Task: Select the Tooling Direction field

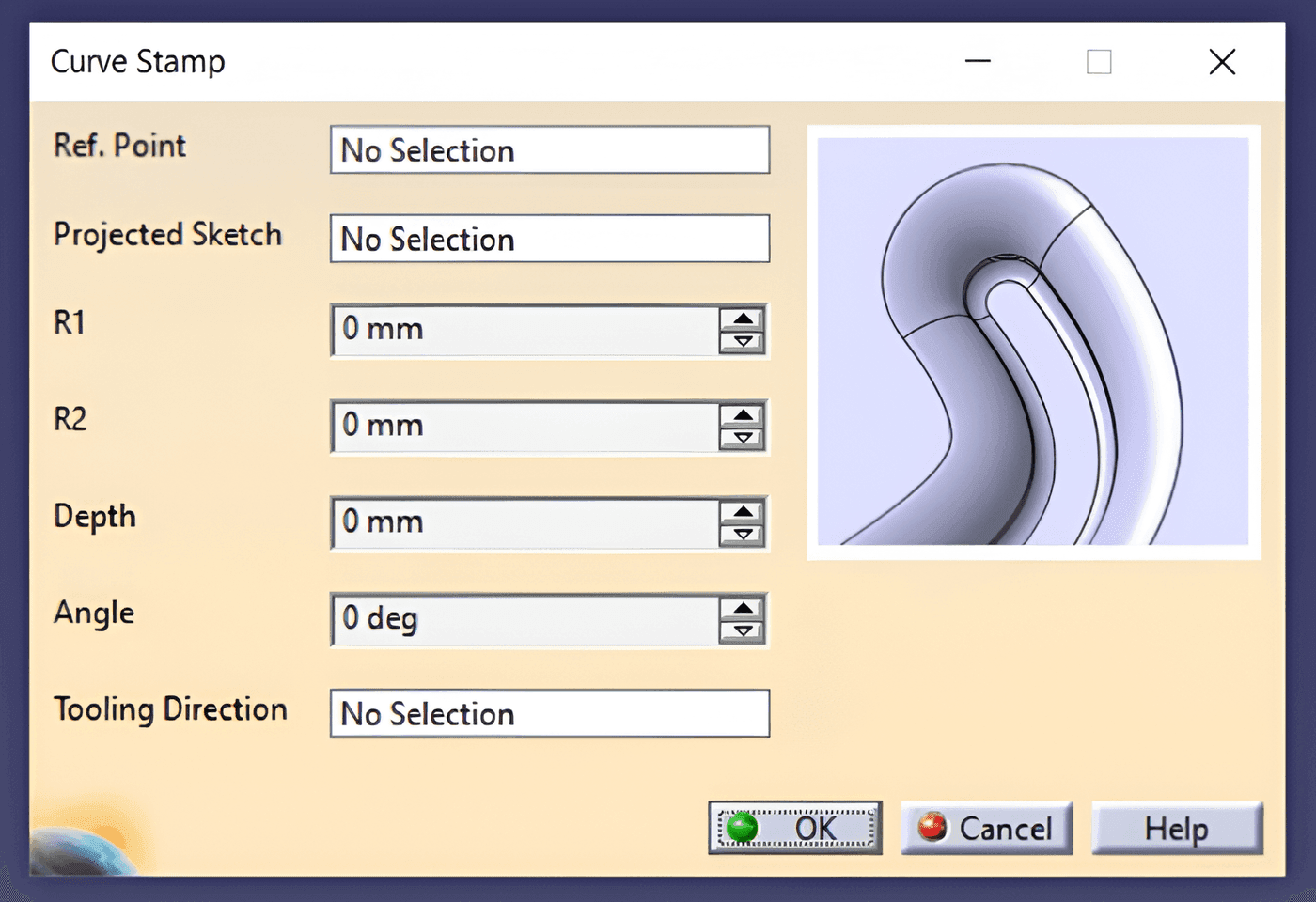Action: pos(550,713)
